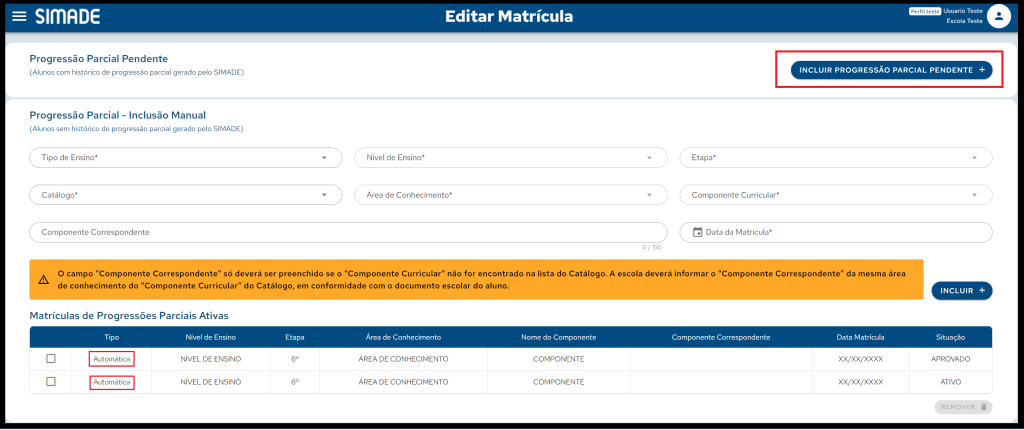Select the Área de Conhecimento dropdown
Image resolution: width=1024 pixels, height=430 pixels.
pos(510,195)
